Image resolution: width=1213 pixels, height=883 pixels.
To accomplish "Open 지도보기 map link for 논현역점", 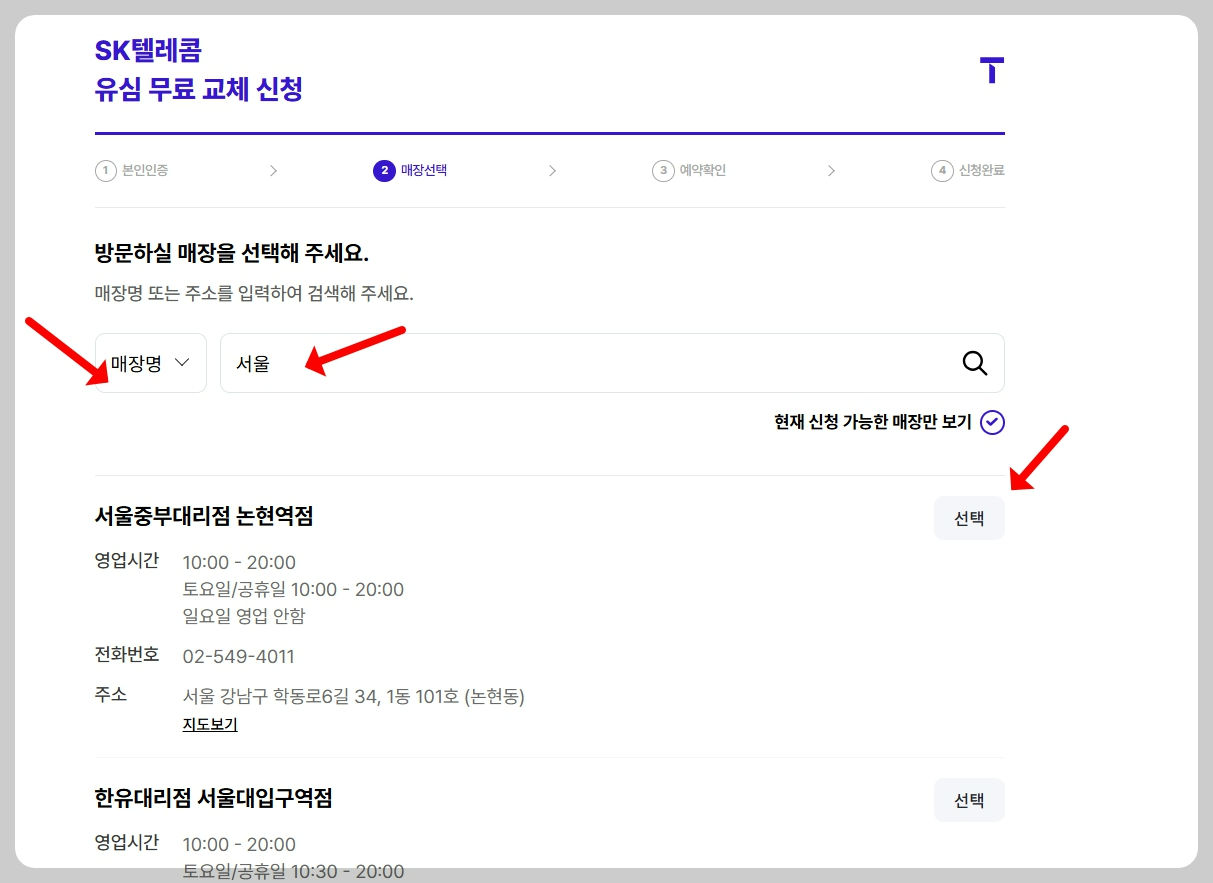I will 210,725.
